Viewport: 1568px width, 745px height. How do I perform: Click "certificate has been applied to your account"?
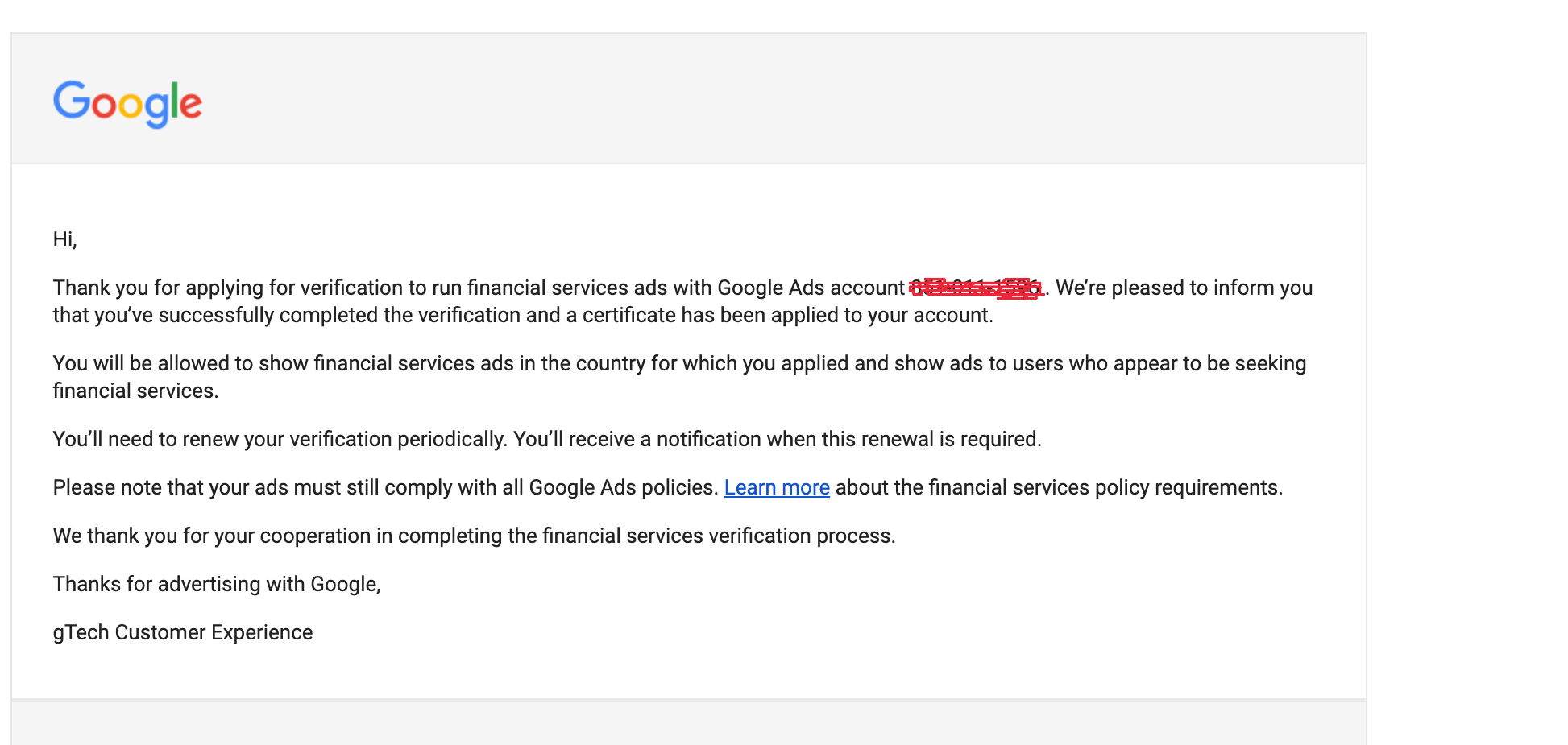click(788, 315)
